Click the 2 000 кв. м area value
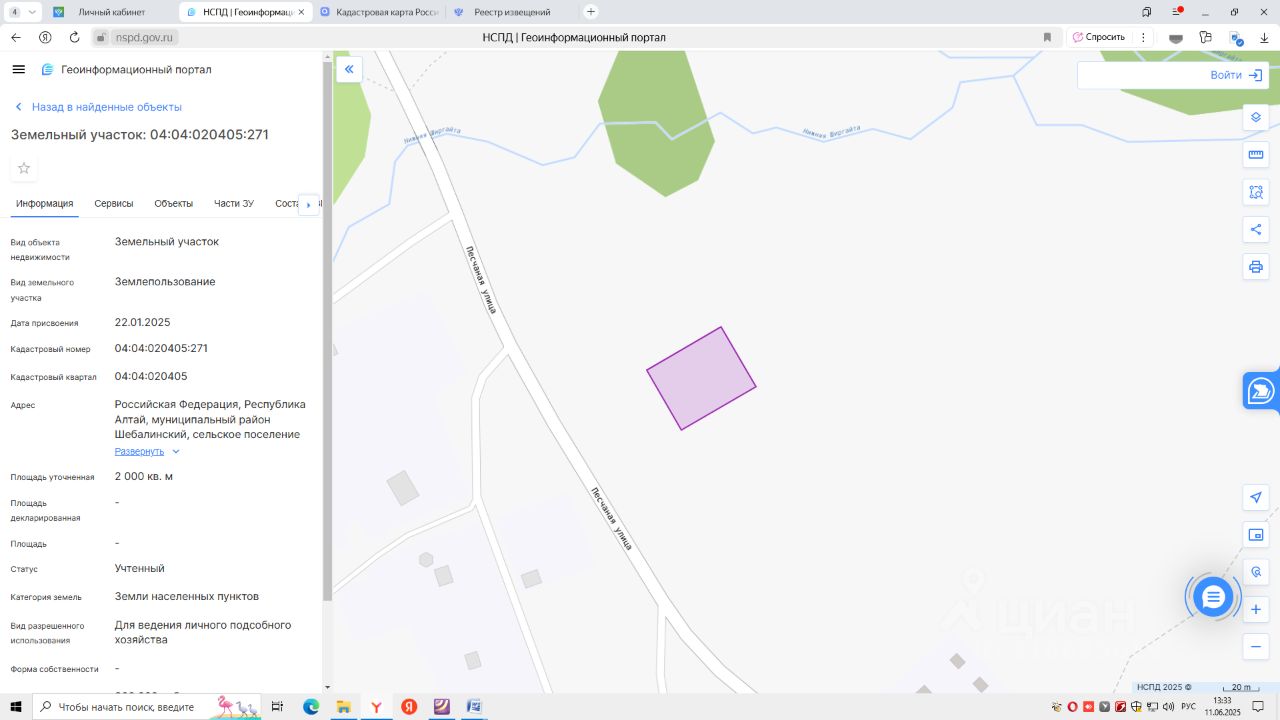This screenshot has width=1280, height=720. [144, 477]
